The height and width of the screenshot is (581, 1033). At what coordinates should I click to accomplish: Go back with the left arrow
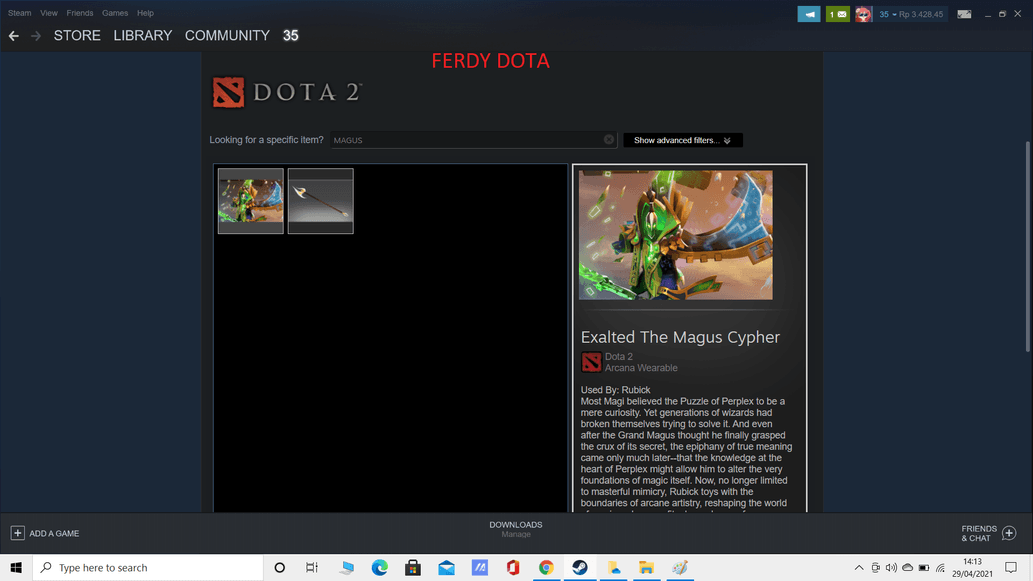click(14, 36)
